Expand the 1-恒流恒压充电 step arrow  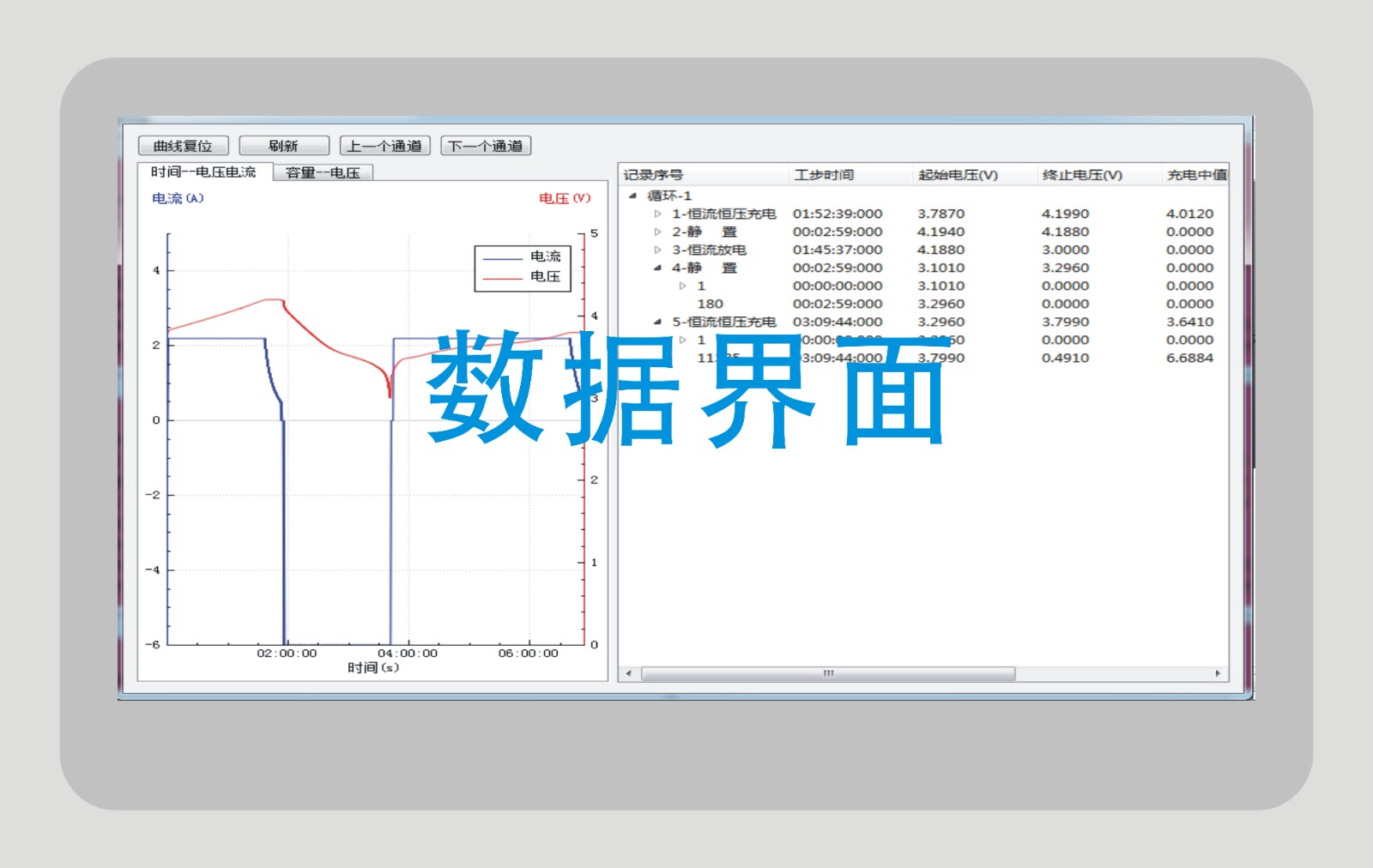(658, 214)
